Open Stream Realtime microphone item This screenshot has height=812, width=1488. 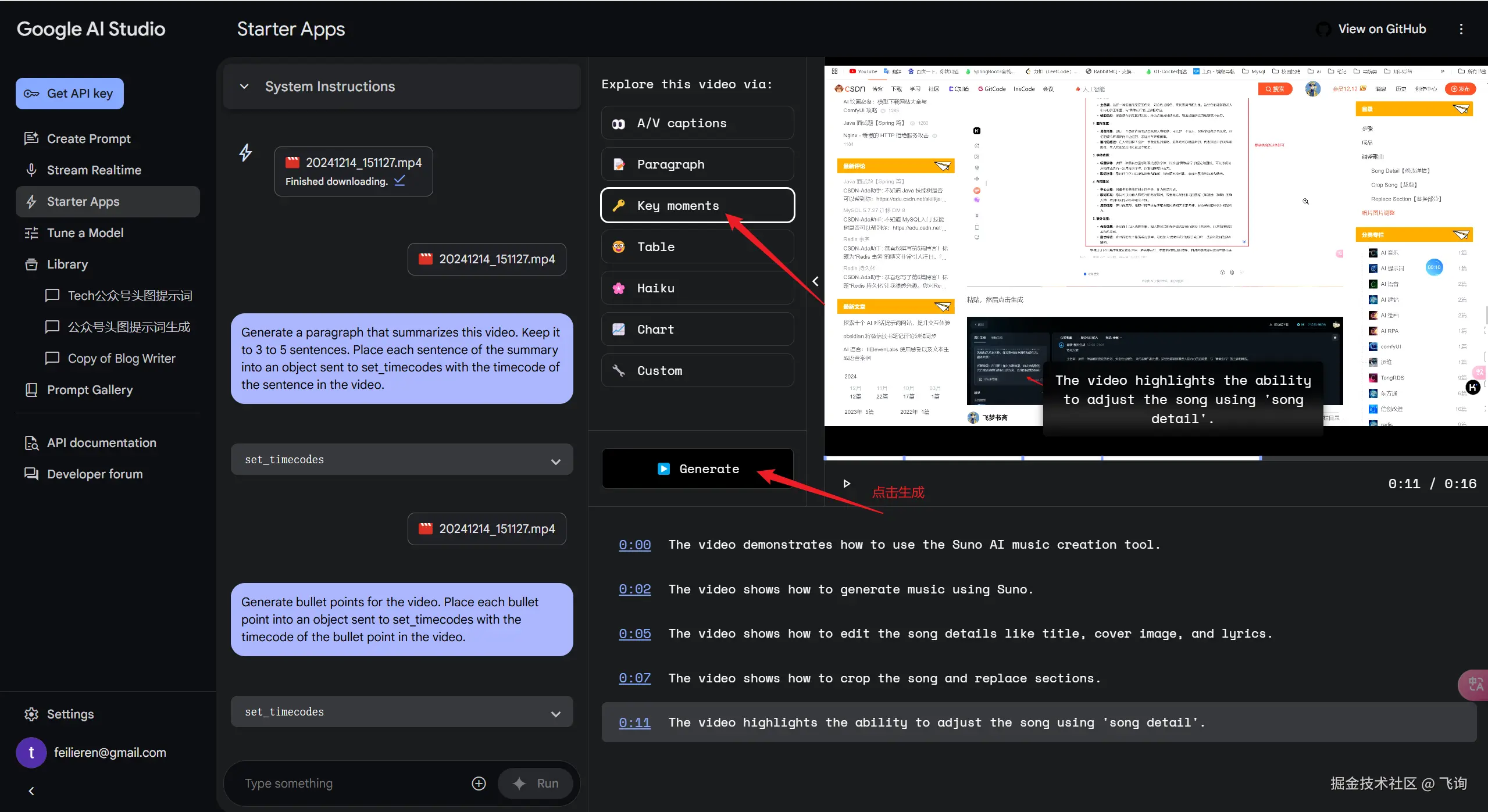tap(94, 170)
